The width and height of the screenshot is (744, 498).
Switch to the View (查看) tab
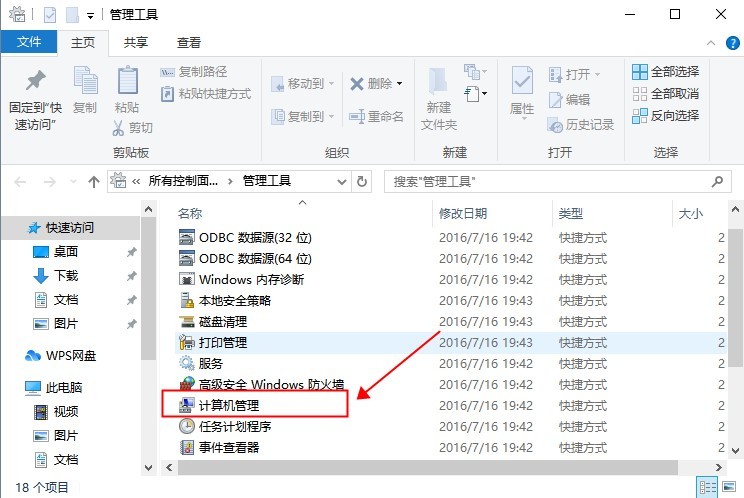[x=189, y=43]
